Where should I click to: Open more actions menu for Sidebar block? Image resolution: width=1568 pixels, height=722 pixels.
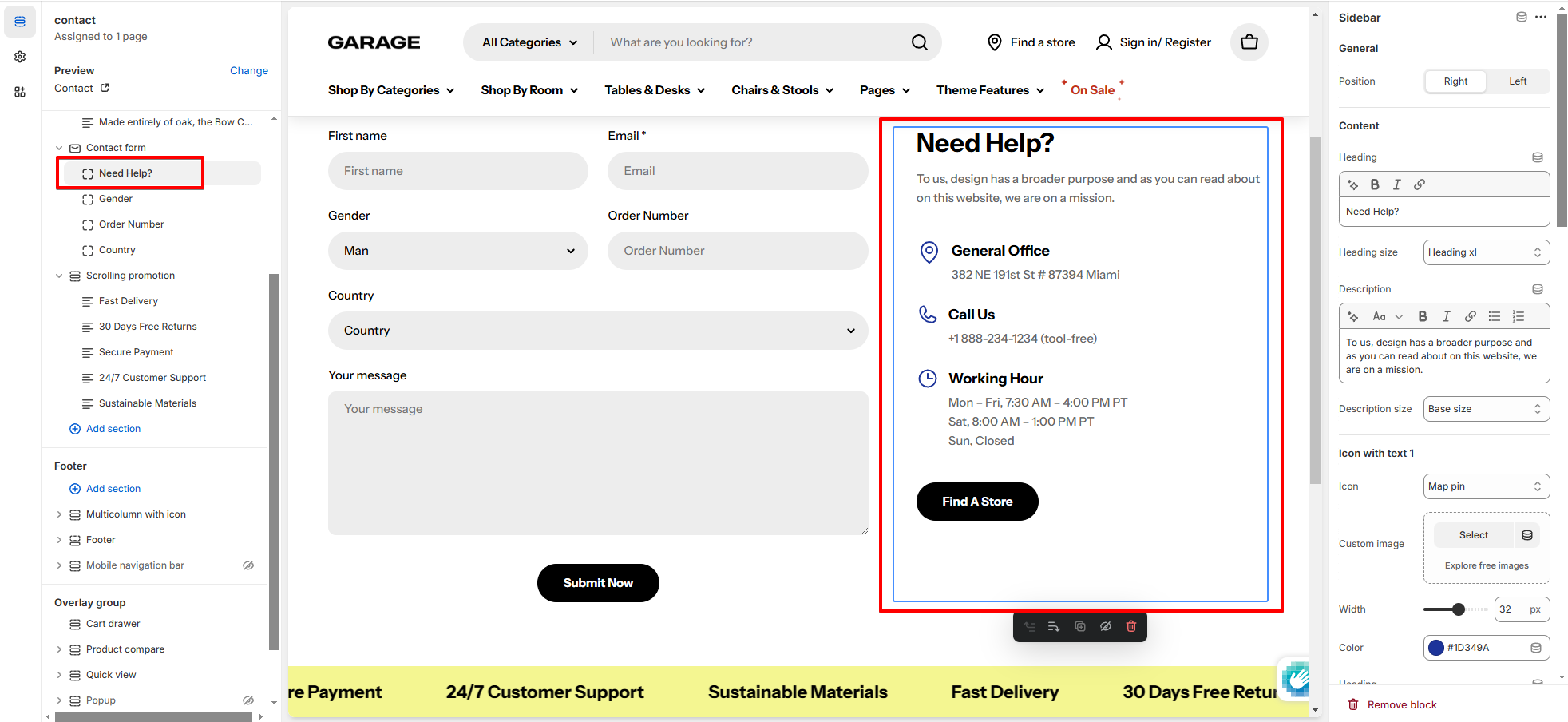1541,17
